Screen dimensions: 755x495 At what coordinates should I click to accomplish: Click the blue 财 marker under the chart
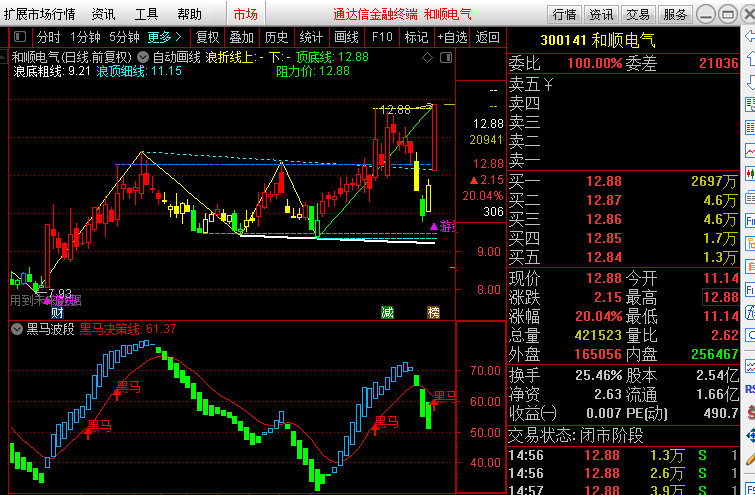click(57, 313)
